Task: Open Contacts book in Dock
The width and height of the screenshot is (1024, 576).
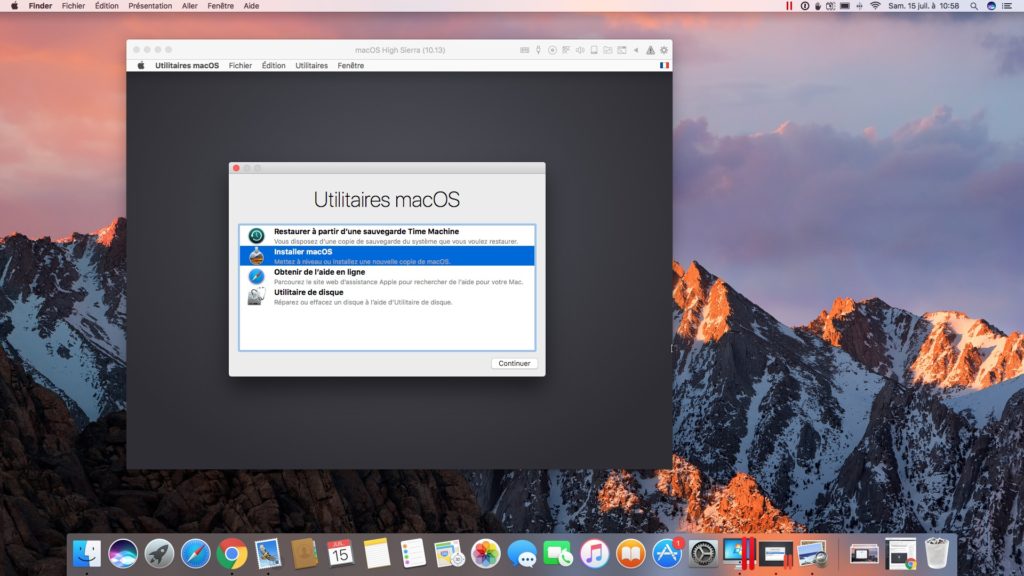Action: pos(304,554)
